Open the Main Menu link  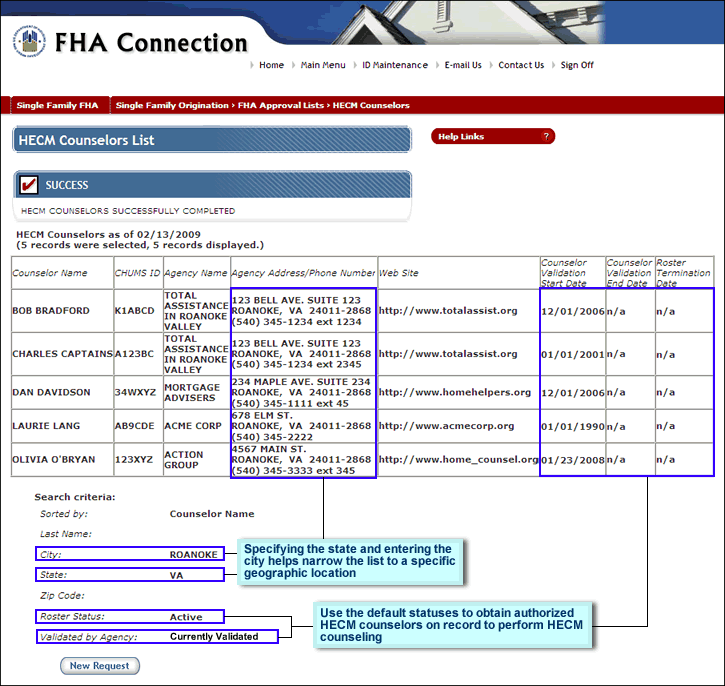click(323, 65)
